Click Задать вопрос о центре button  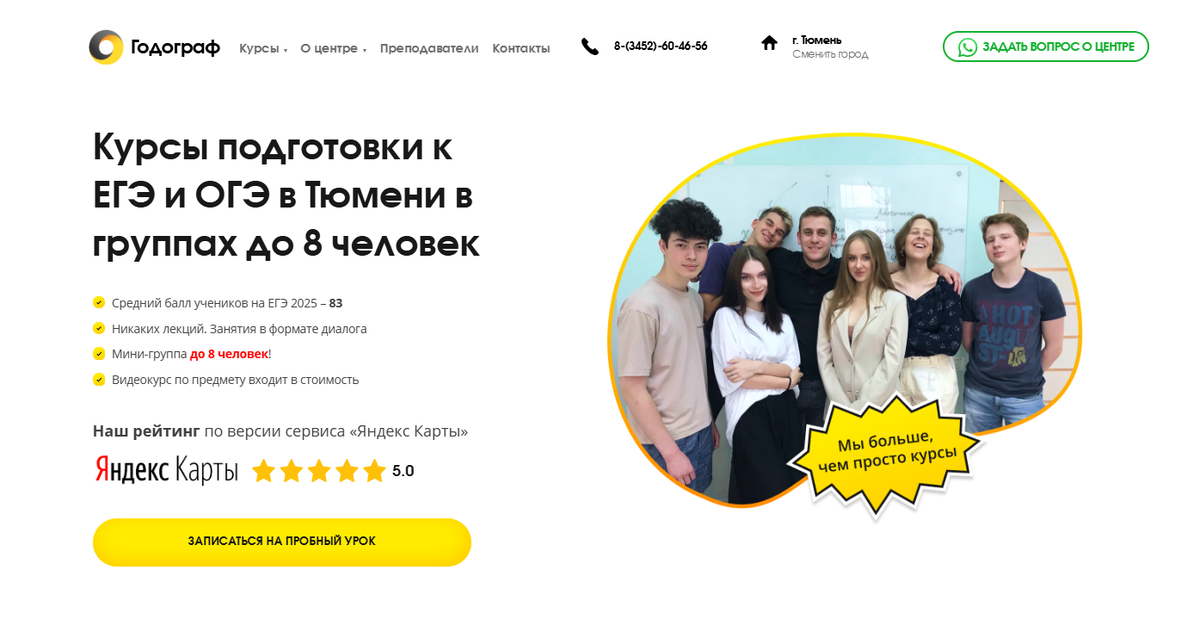point(1046,47)
